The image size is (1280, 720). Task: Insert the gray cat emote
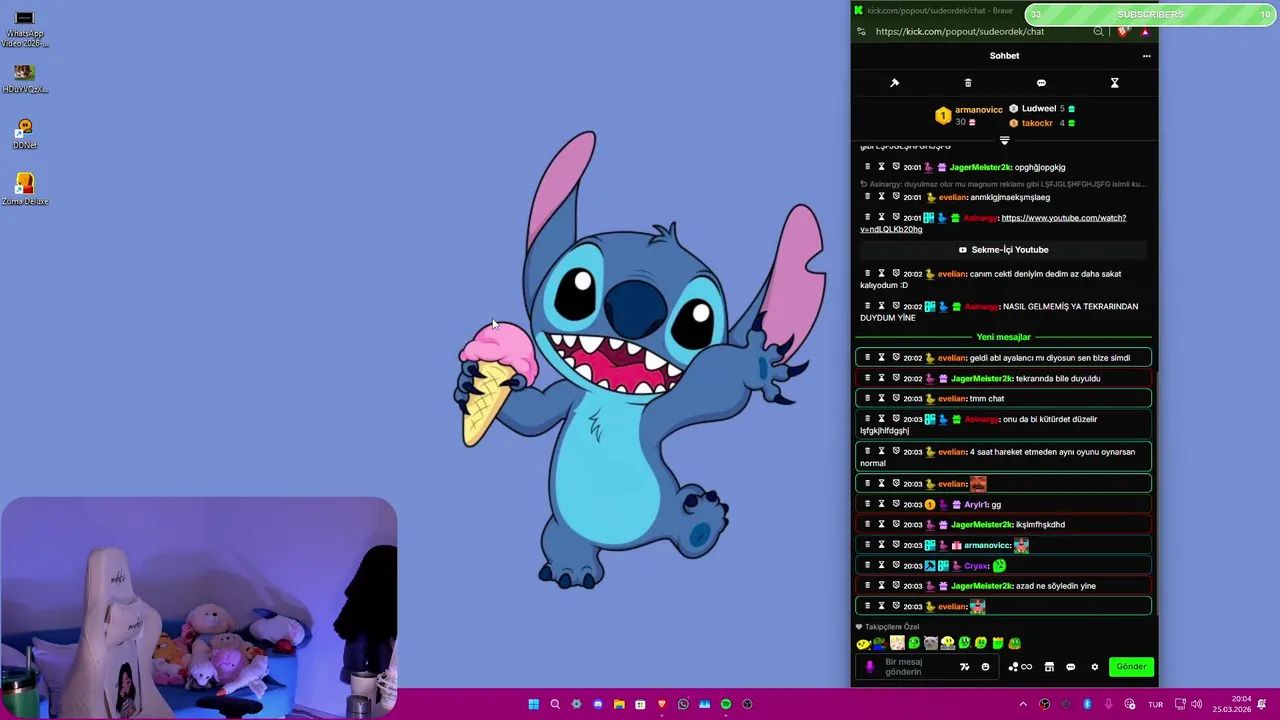click(931, 643)
